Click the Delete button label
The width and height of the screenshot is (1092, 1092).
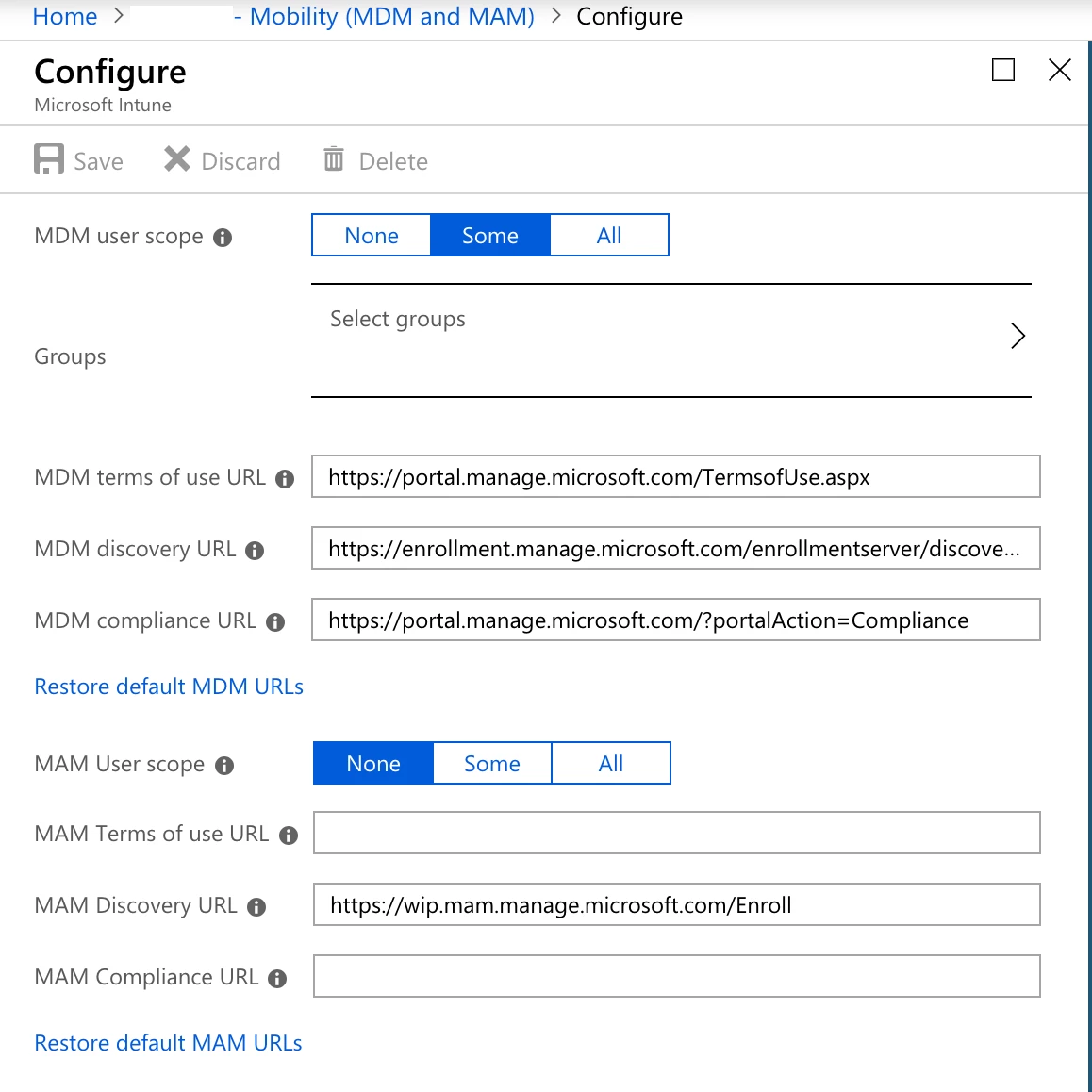tap(393, 161)
